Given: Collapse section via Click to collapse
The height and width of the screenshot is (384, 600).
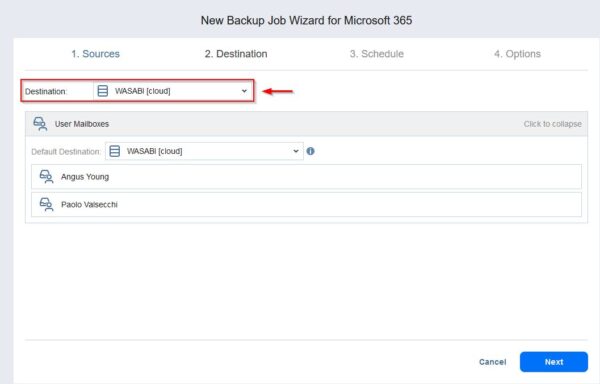Looking at the screenshot, I should point(553,124).
